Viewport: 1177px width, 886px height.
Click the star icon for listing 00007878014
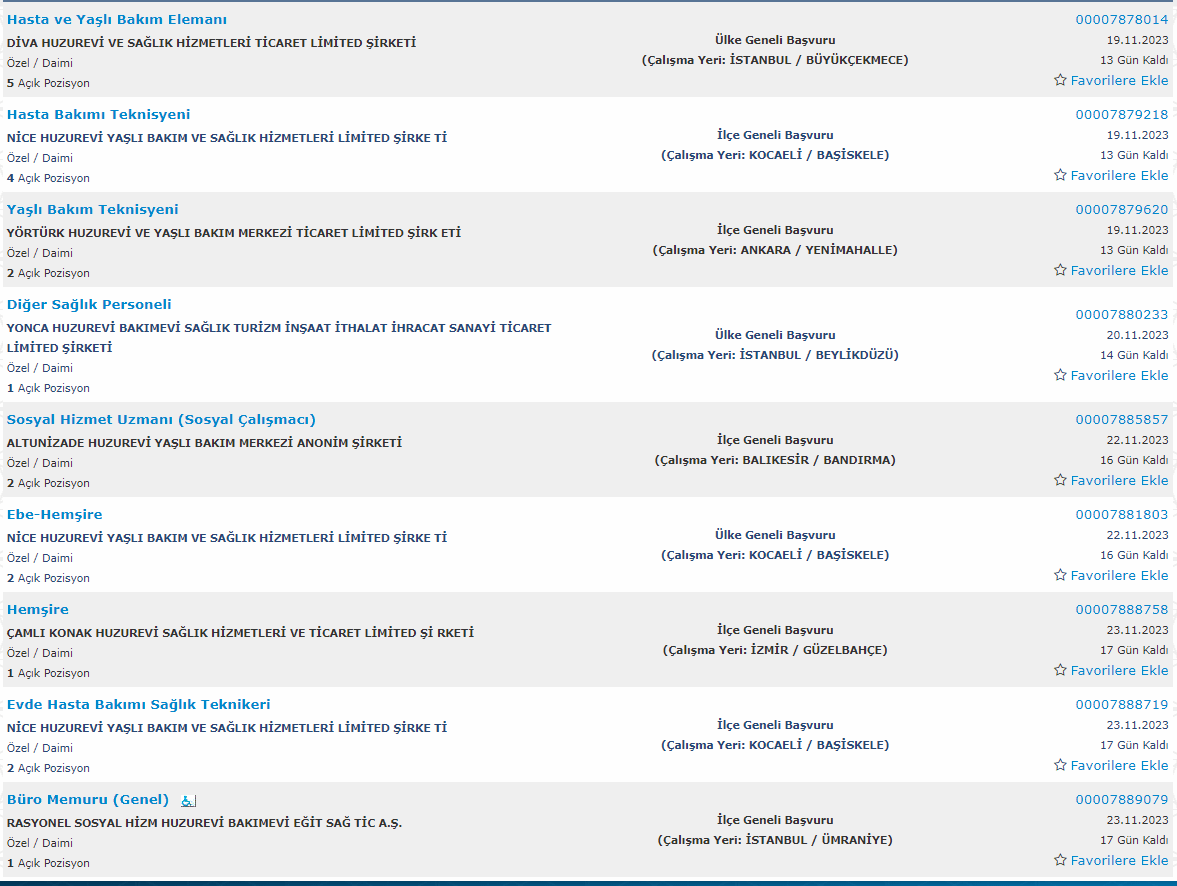coord(1060,80)
